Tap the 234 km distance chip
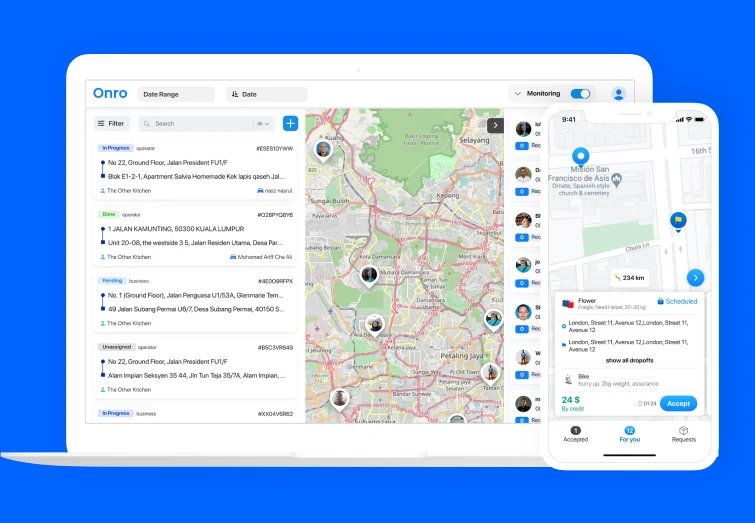755x523 pixels. pos(630,278)
